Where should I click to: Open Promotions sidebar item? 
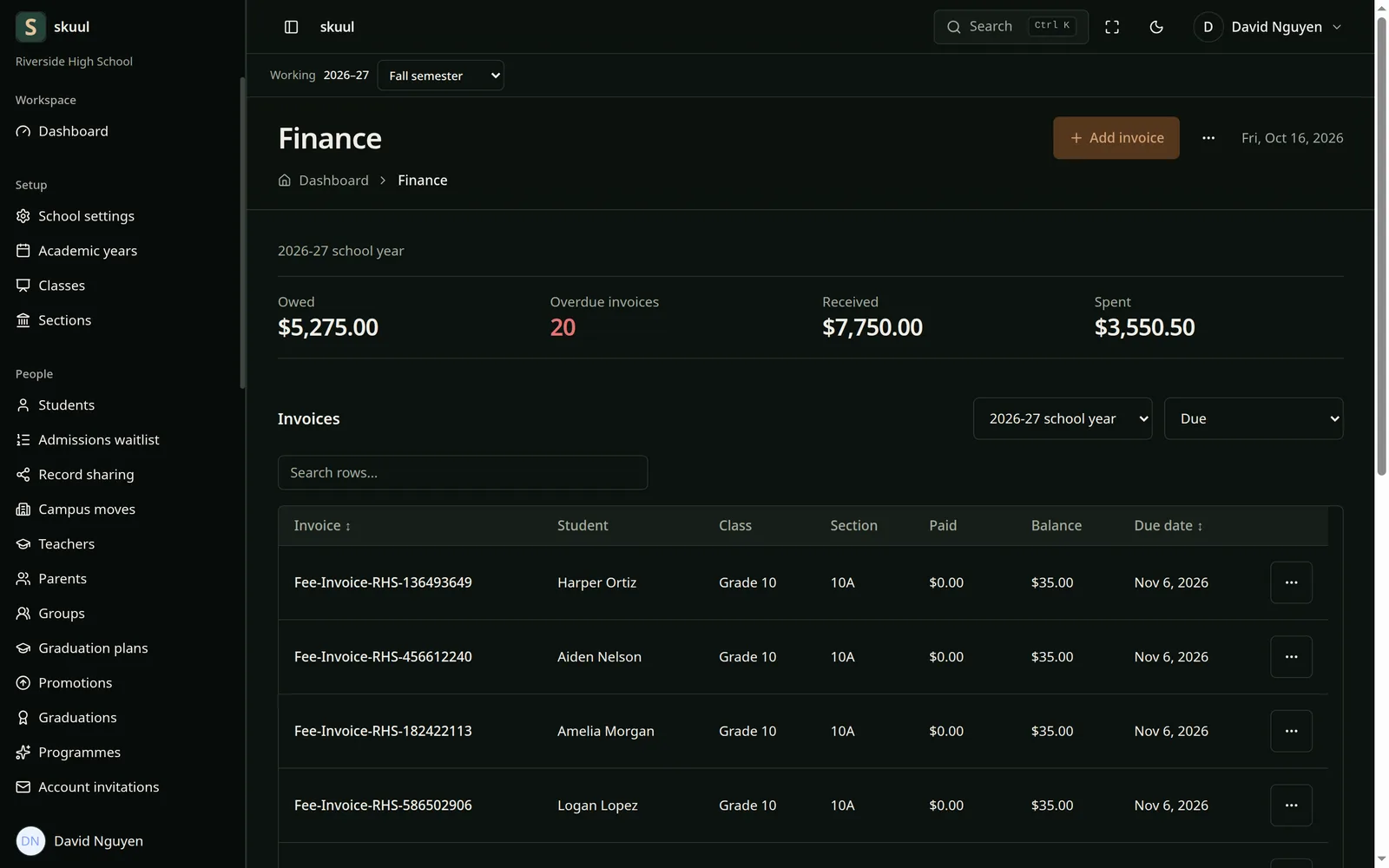[x=122, y=683]
